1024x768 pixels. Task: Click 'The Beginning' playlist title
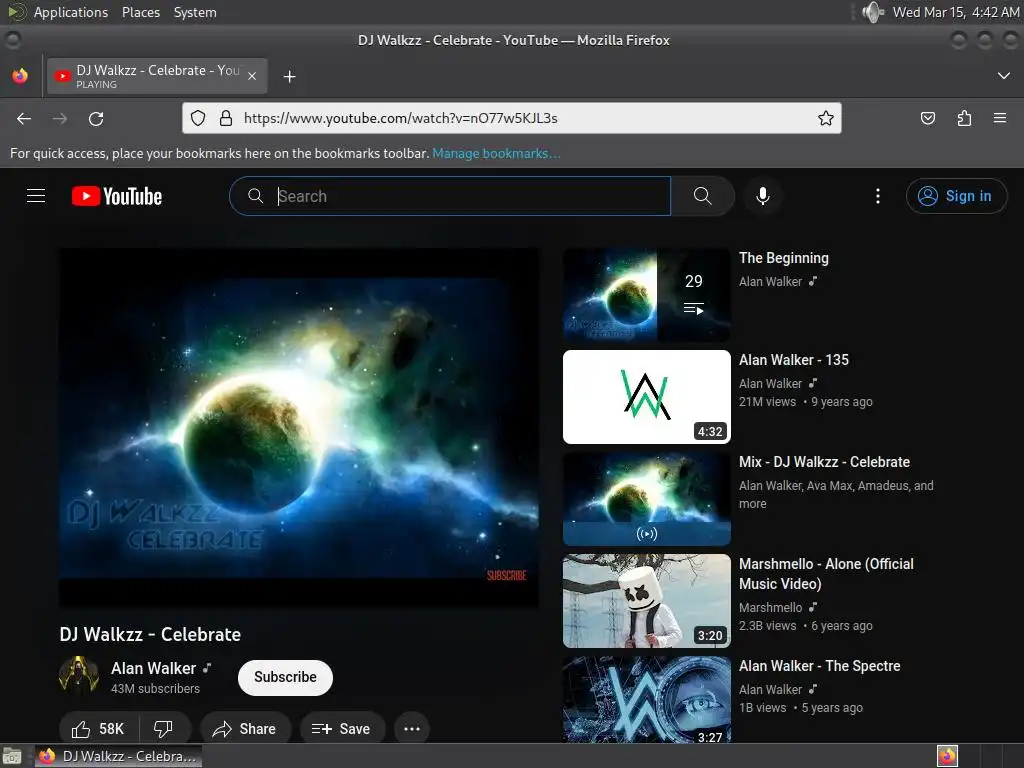pos(784,258)
